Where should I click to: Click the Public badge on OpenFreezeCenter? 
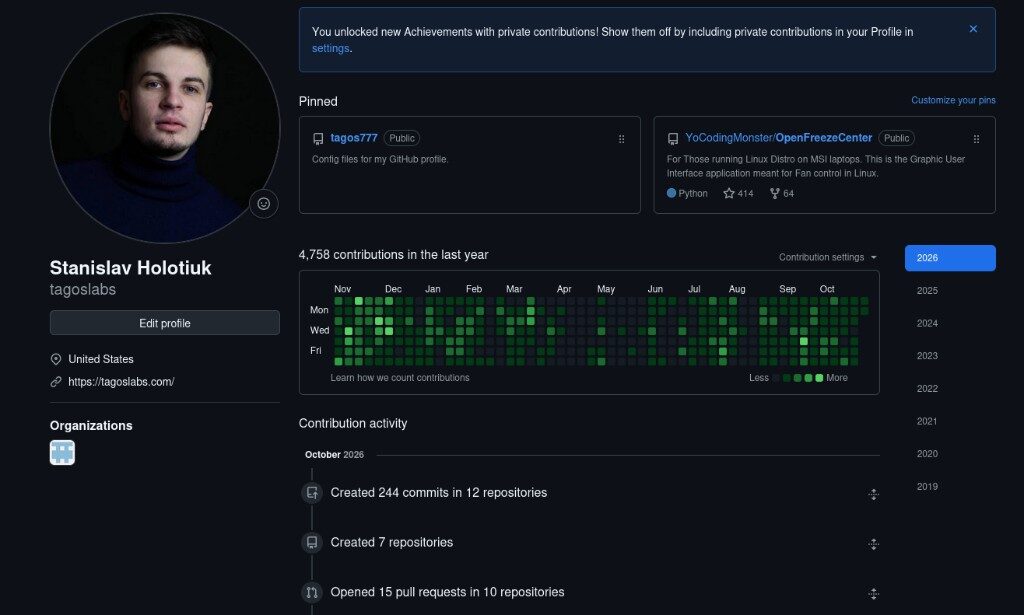(896, 138)
